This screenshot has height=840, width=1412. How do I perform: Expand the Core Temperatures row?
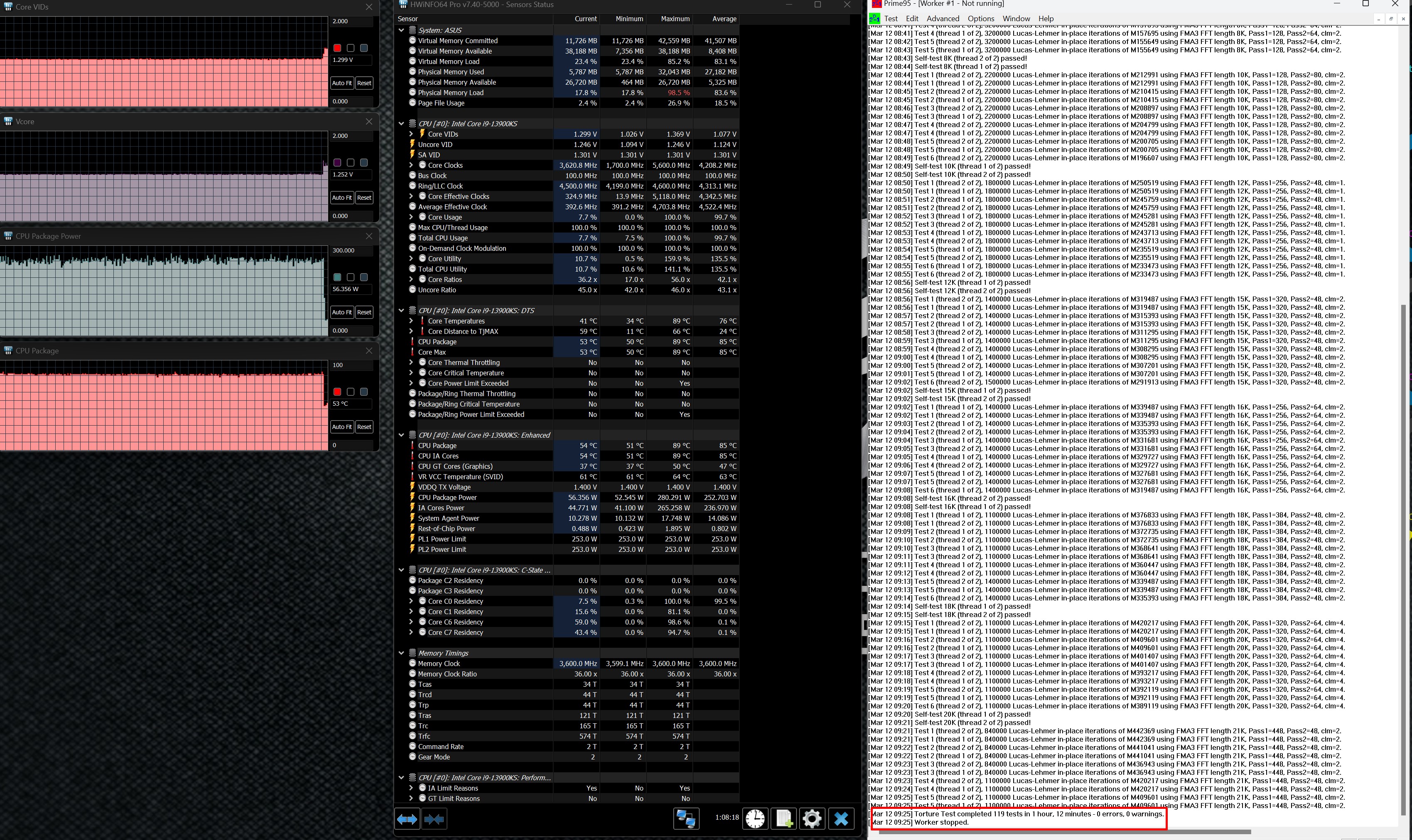click(x=411, y=321)
